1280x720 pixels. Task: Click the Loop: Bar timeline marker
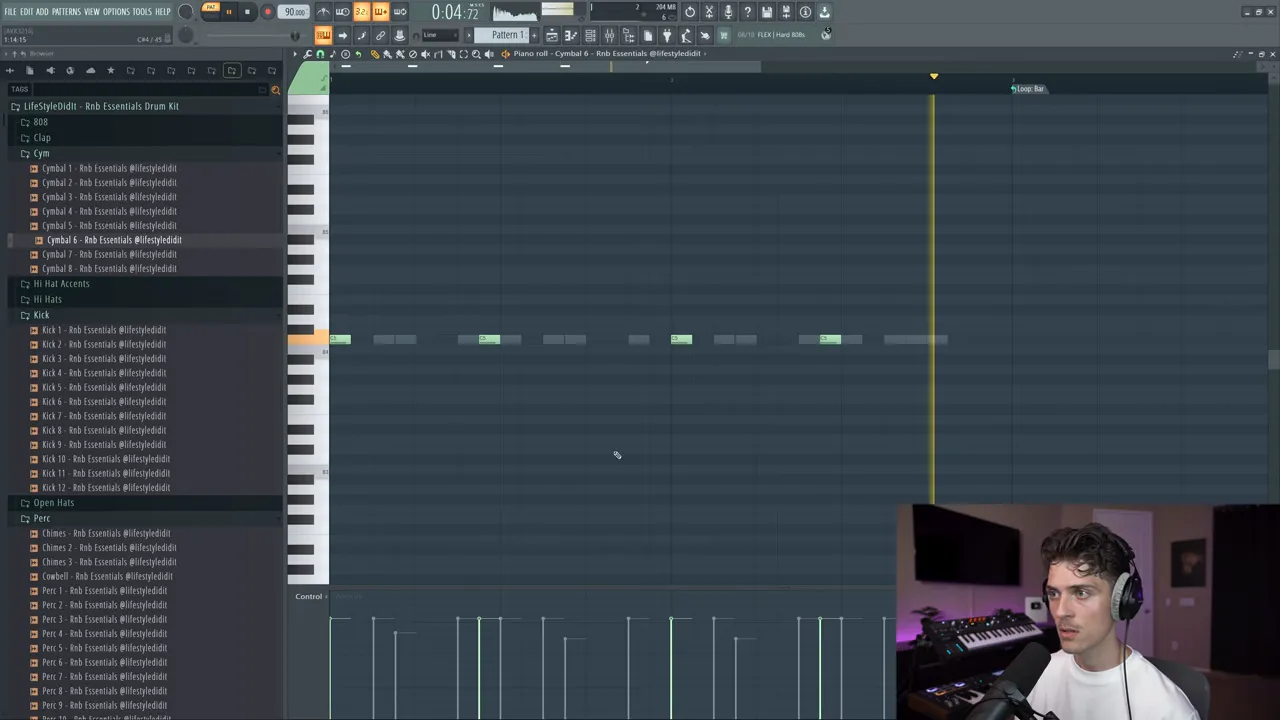pyautogui.click(x=1028, y=89)
